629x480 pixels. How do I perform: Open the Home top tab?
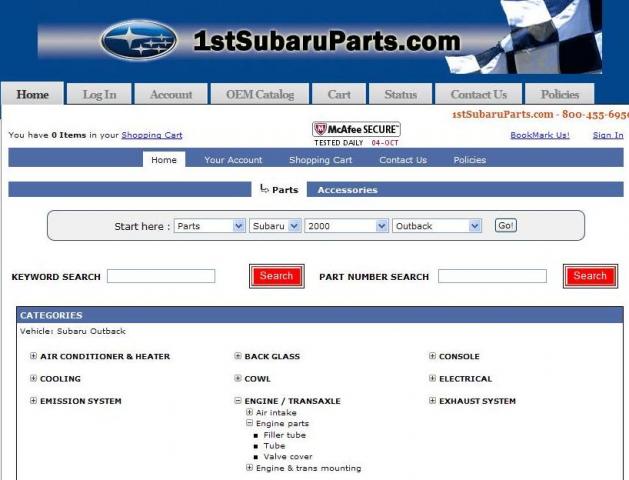click(32, 94)
